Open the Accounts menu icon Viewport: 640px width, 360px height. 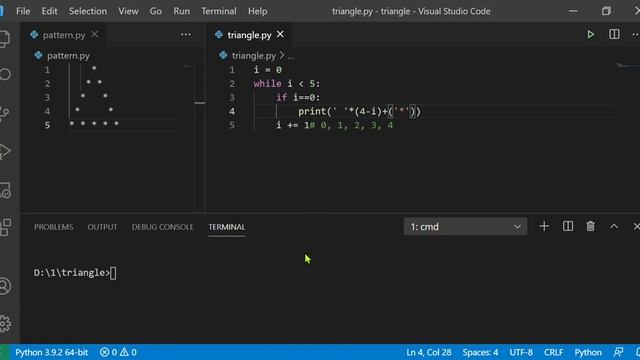(x=4, y=286)
